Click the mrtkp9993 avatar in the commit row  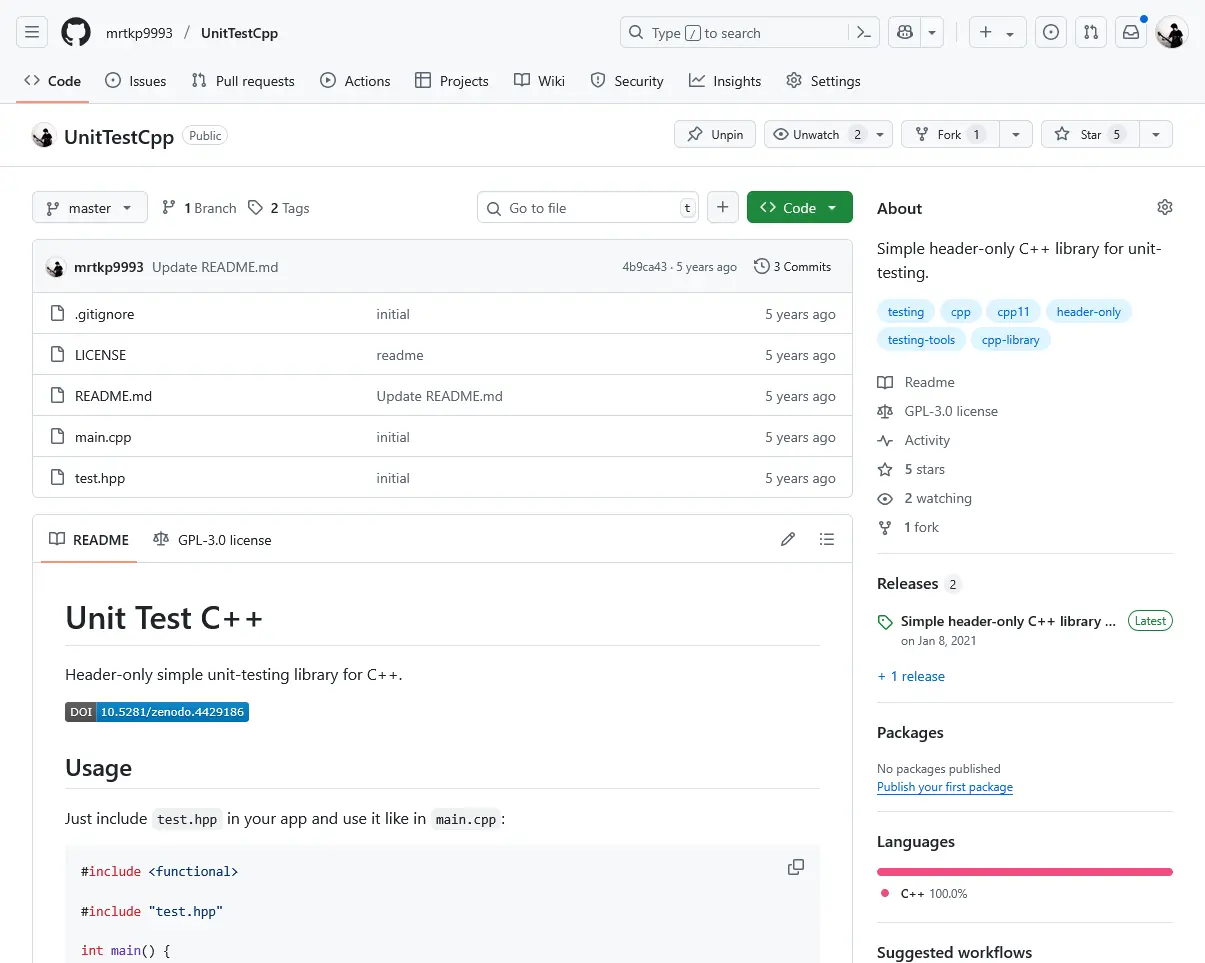(56, 267)
